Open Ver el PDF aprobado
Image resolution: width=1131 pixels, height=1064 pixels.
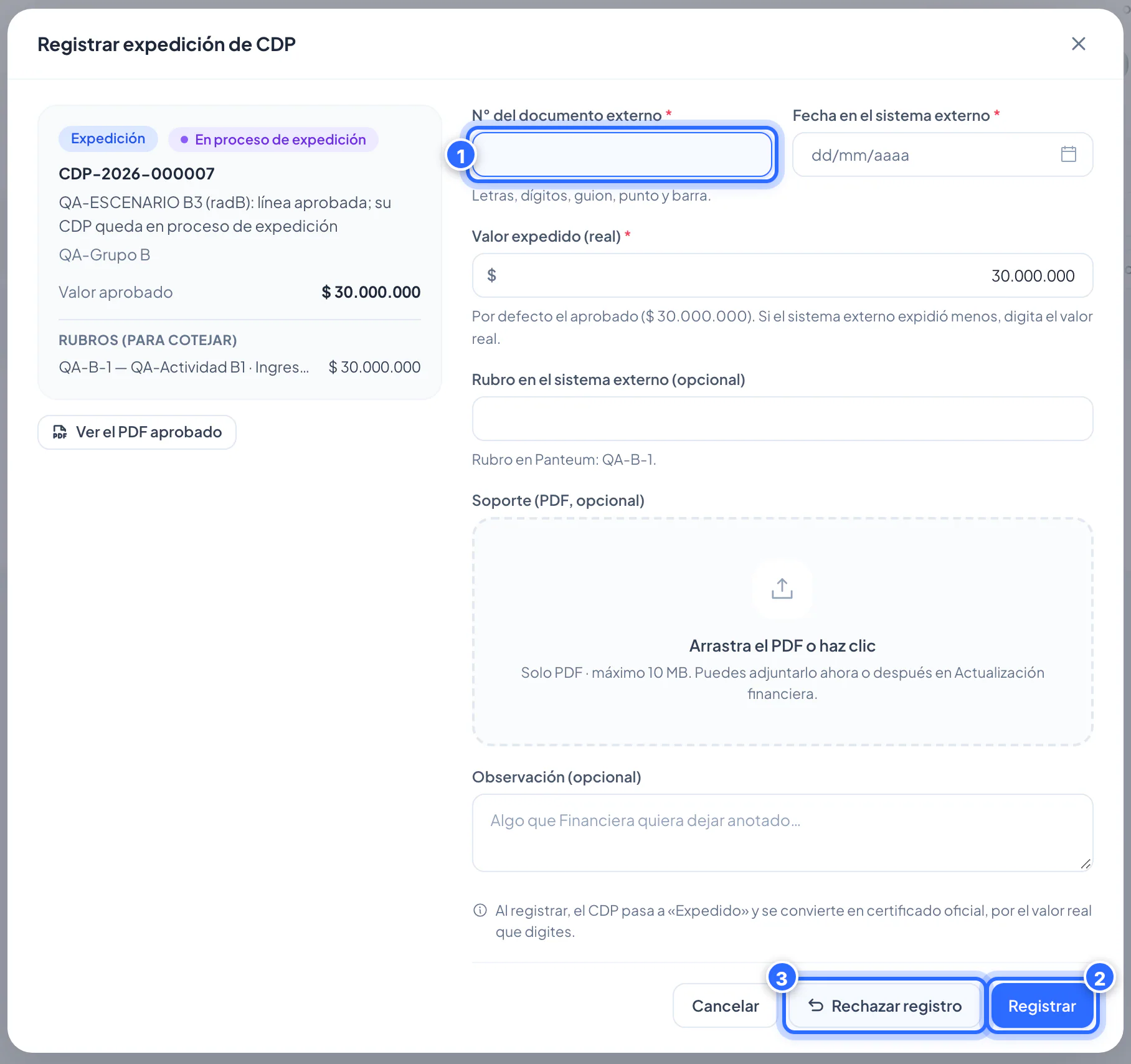(x=137, y=432)
